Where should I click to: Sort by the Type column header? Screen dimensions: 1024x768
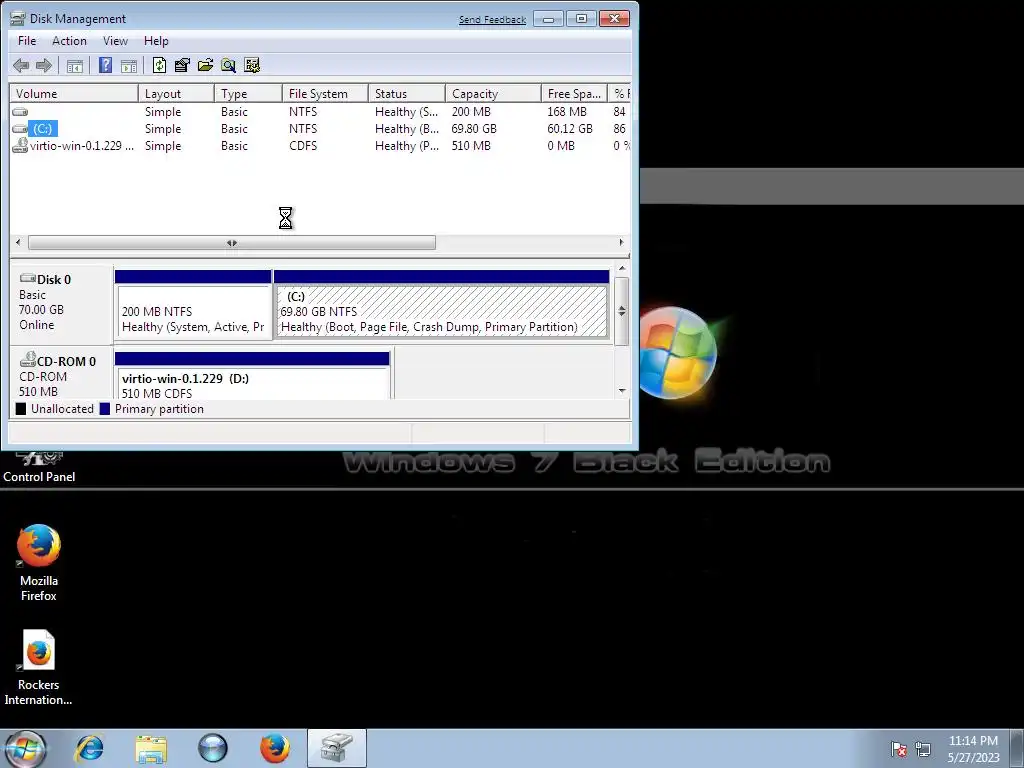(x=248, y=93)
